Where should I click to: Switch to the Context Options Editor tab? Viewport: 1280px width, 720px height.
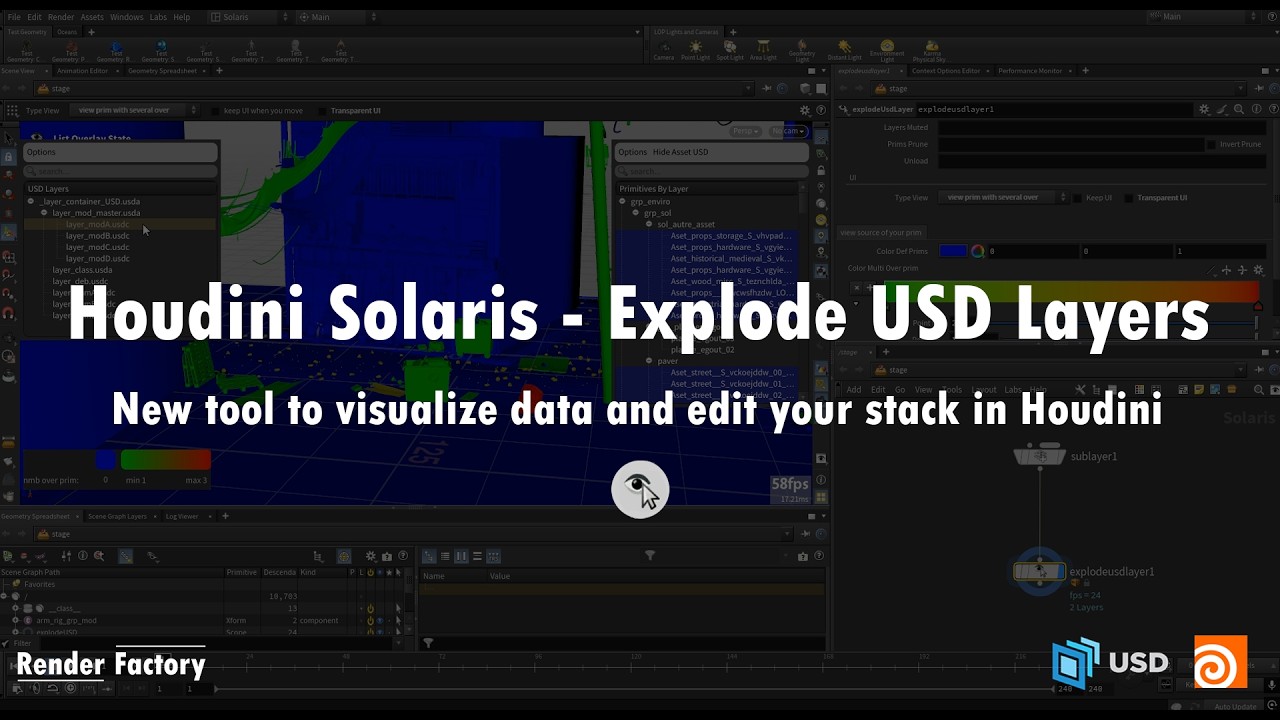tap(945, 71)
